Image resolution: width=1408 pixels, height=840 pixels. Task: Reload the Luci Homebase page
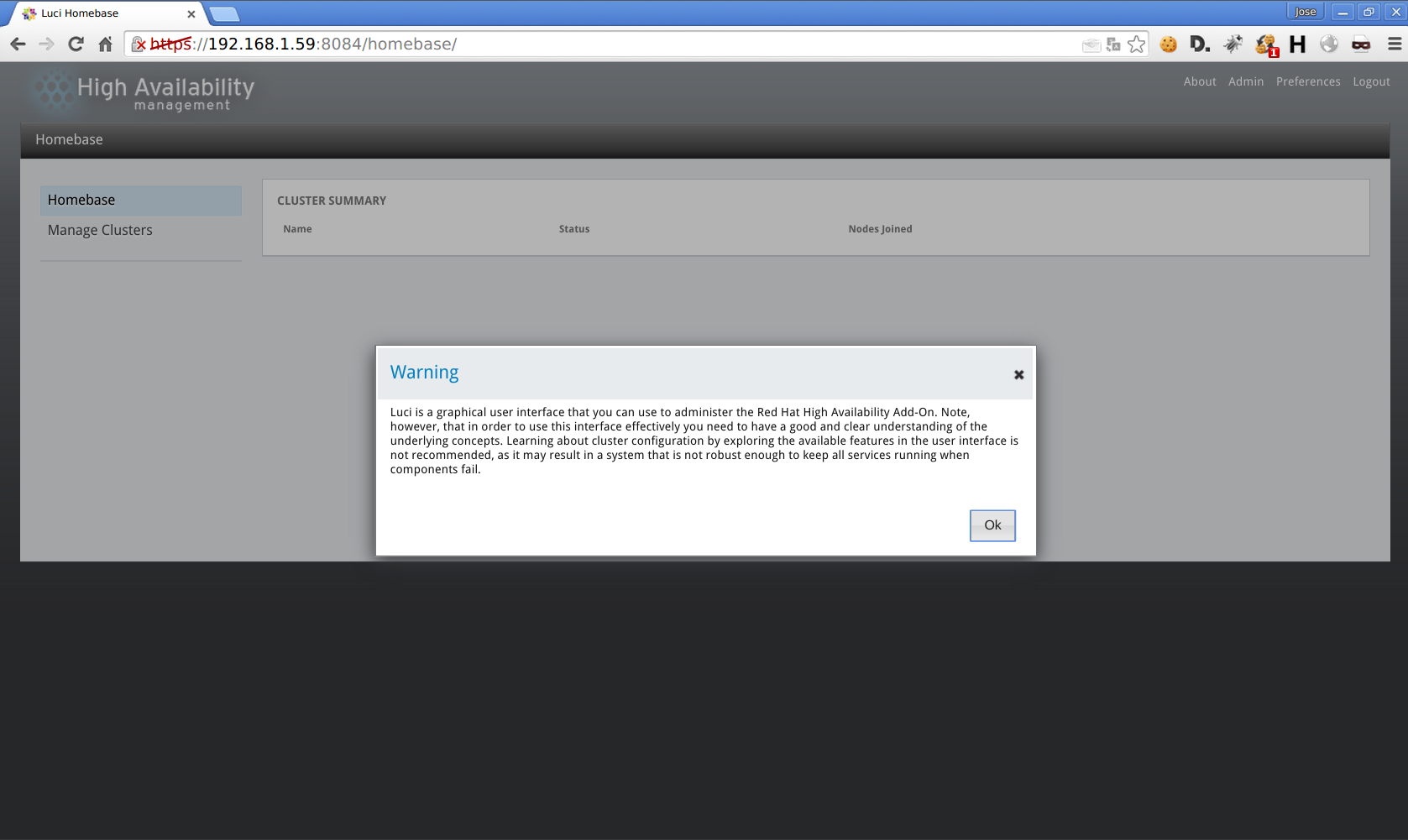pos(76,44)
